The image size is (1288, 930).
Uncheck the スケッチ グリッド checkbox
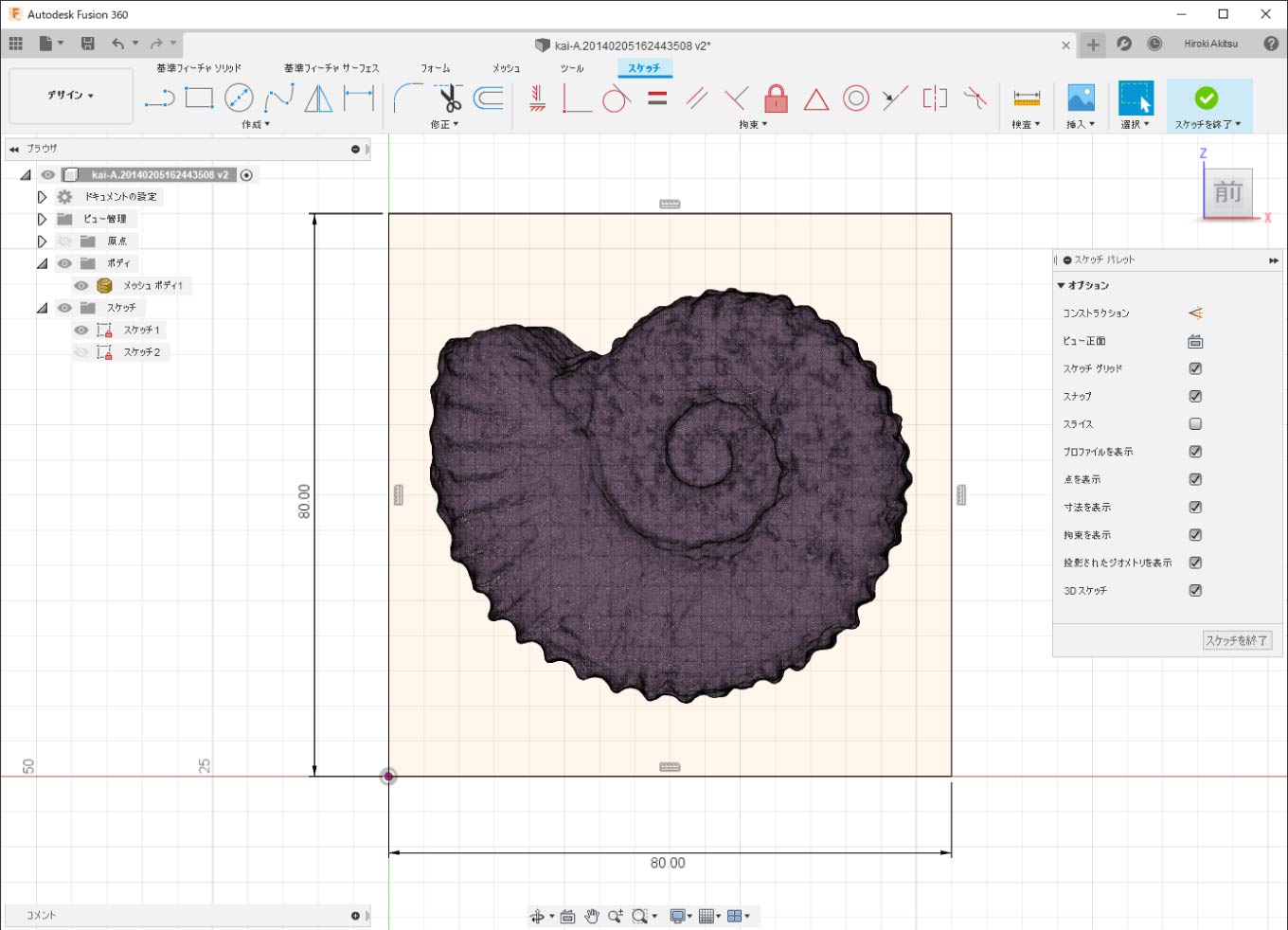click(1195, 368)
